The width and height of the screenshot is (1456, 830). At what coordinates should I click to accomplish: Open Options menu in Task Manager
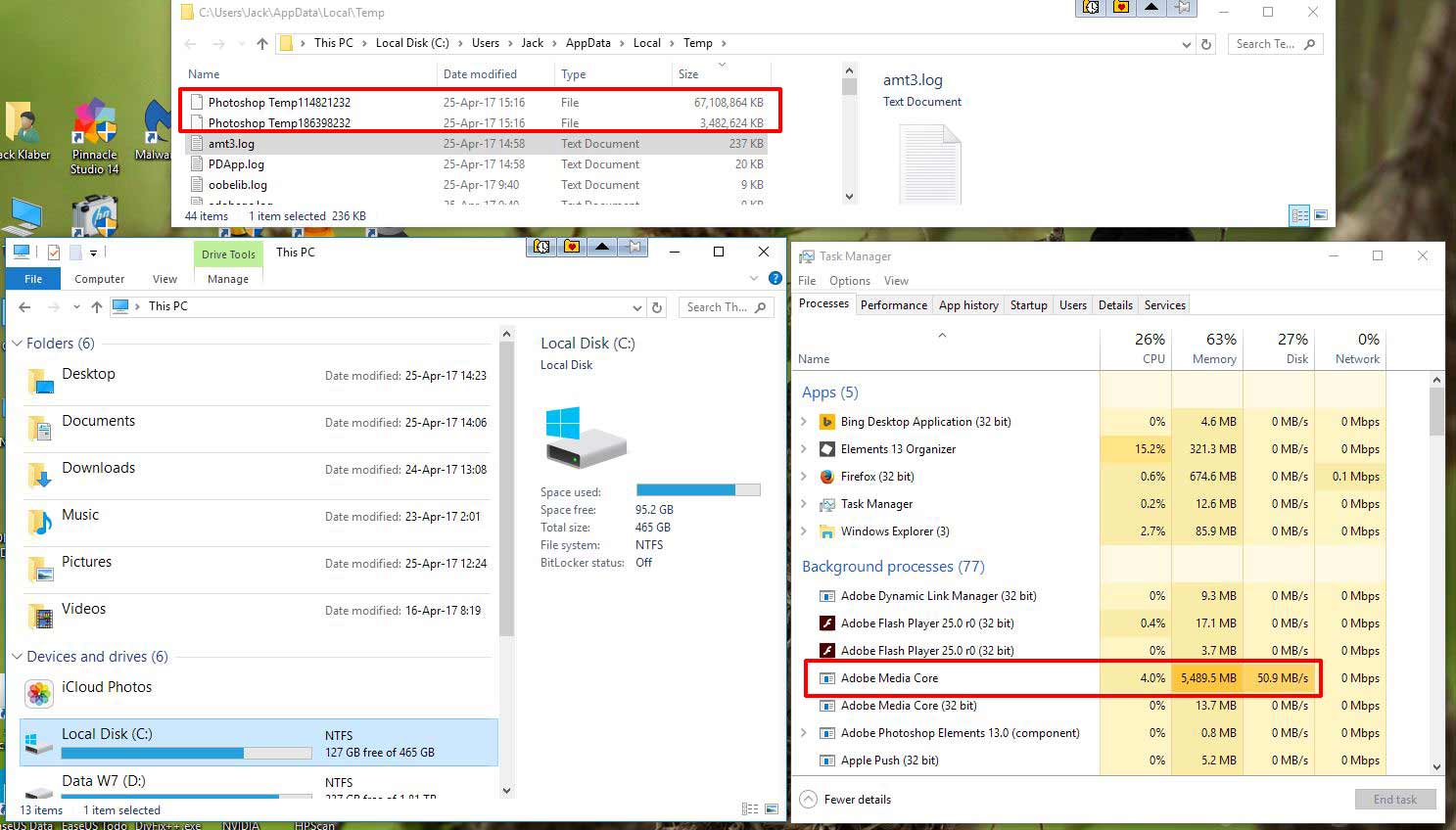click(x=849, y=281)
